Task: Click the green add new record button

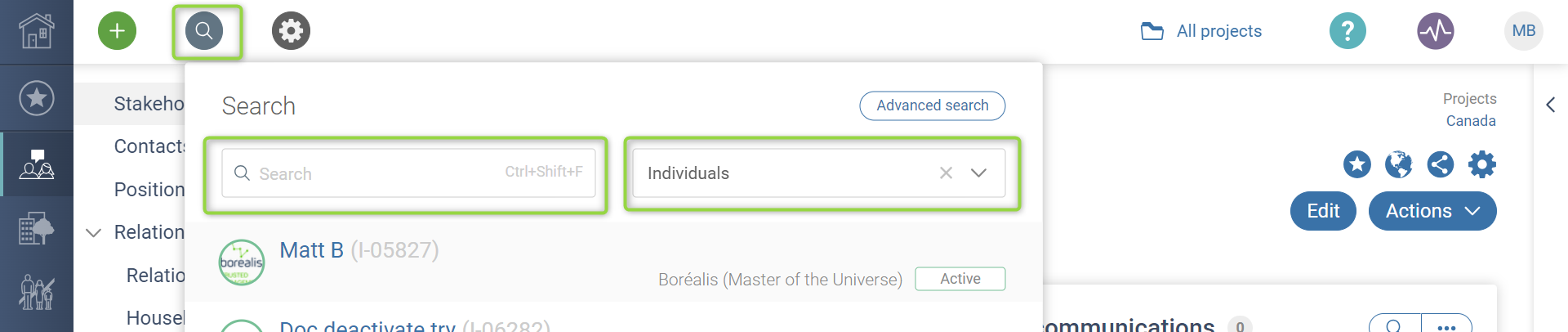Action: [117, 31]
